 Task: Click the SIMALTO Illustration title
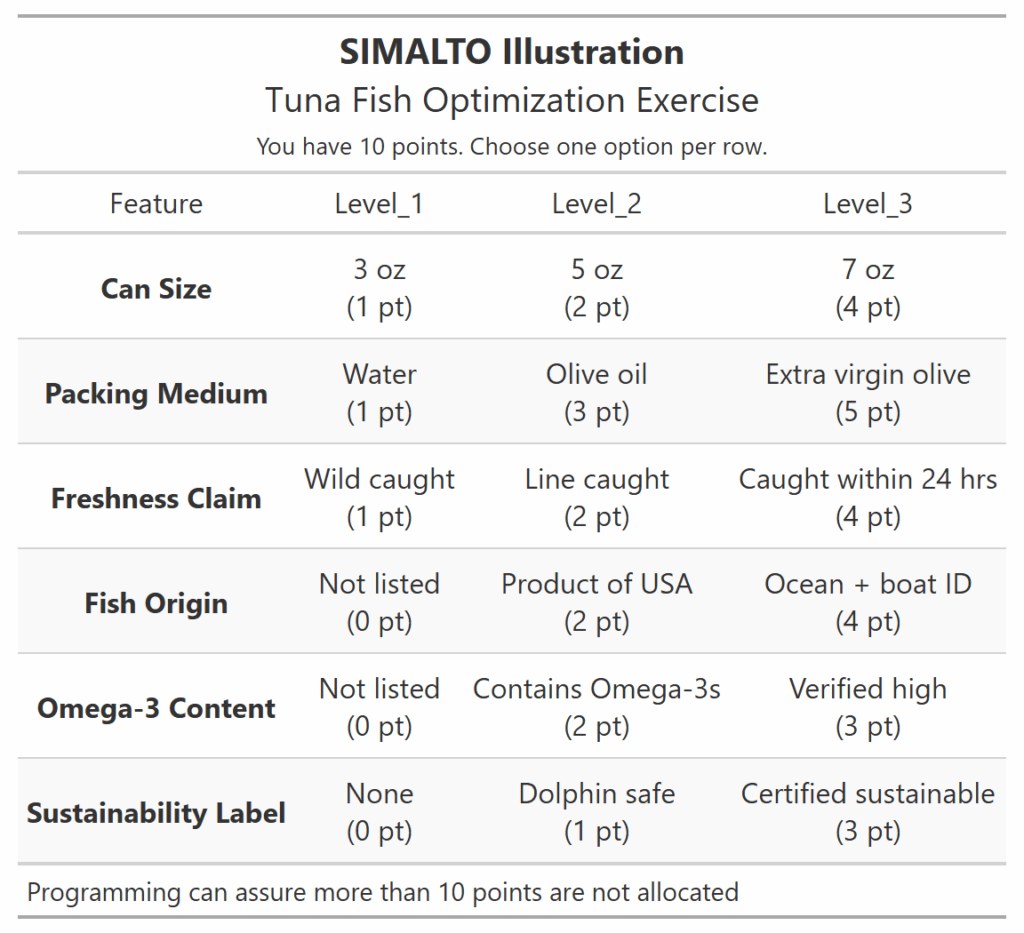512,52
